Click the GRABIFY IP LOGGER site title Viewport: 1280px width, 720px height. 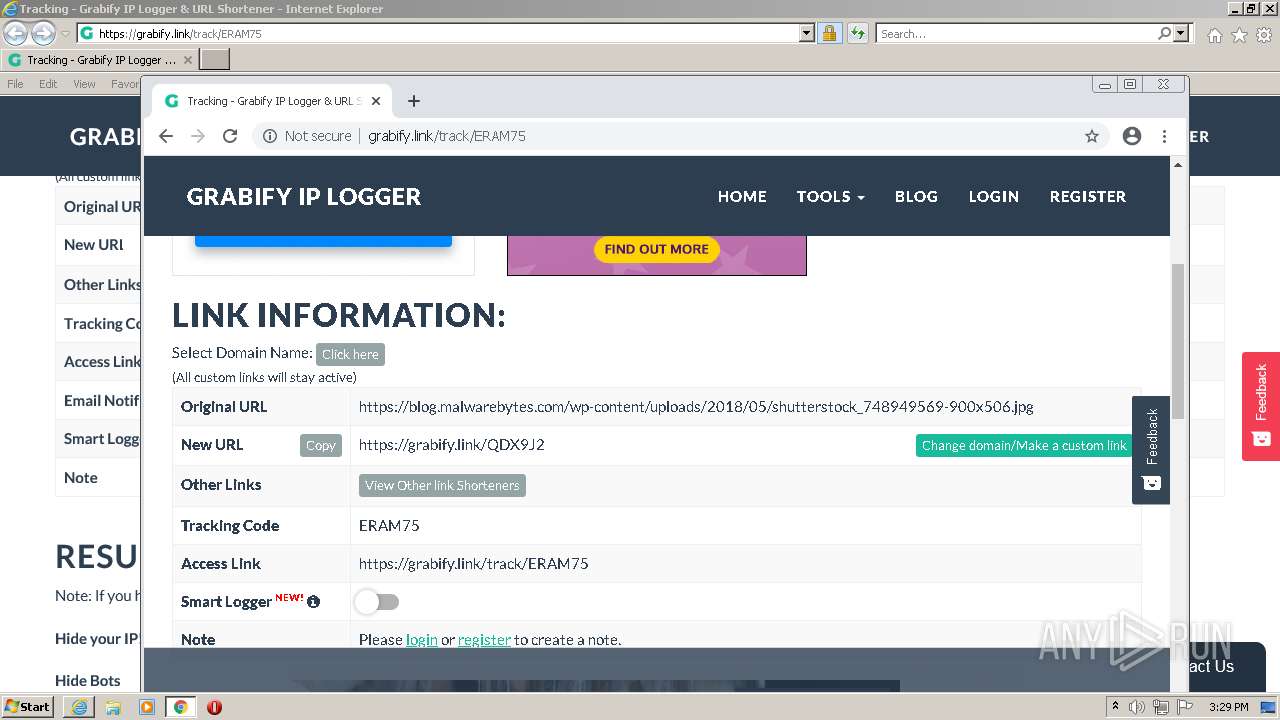click(x=304, y=196)
